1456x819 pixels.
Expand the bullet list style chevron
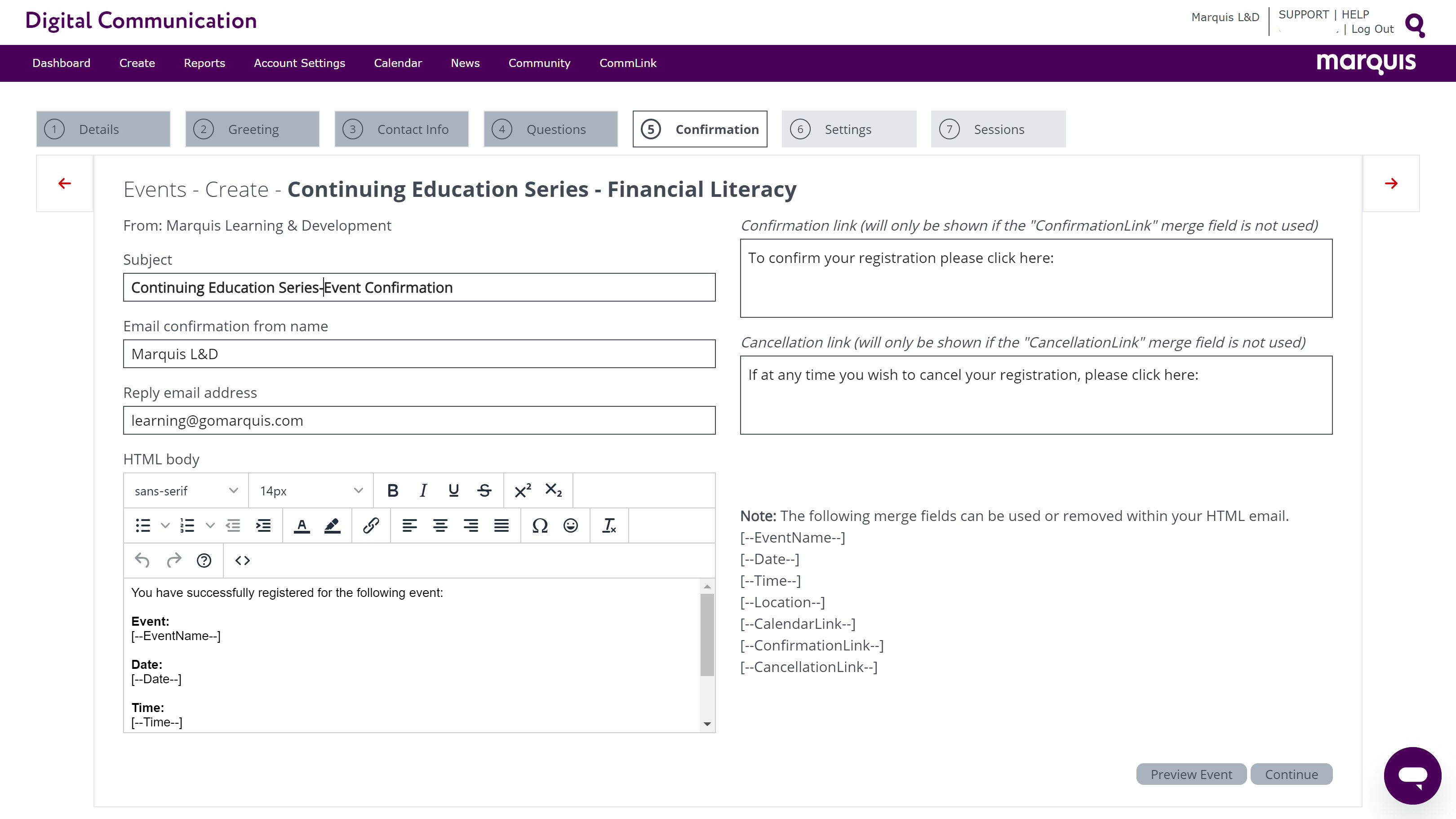165,525
